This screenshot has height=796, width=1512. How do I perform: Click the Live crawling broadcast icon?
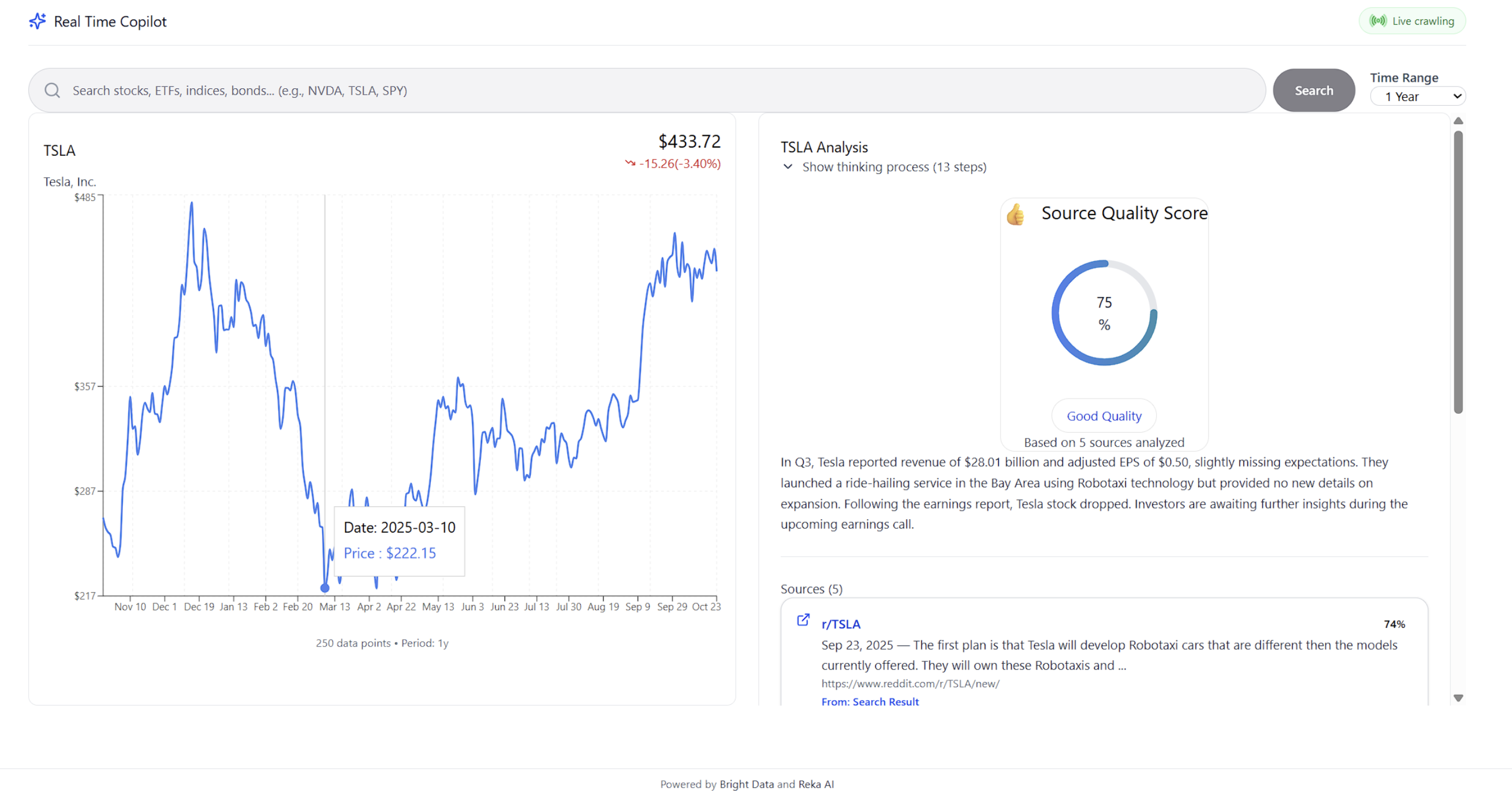[x=1377, y=21]
